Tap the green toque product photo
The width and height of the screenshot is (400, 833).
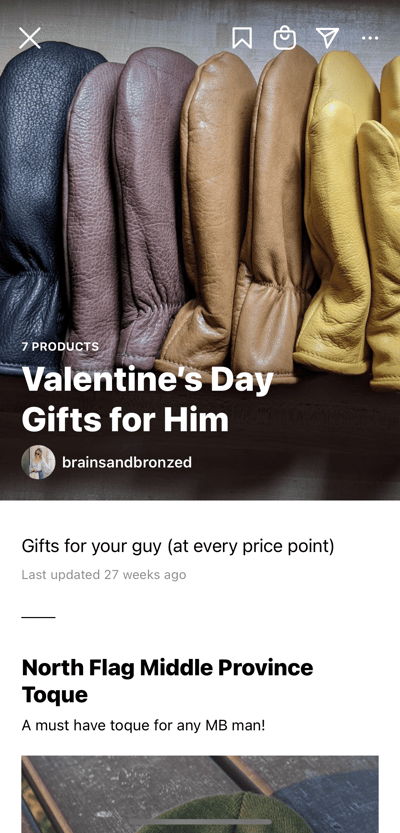pyautogui.click(x=200, y=794)
